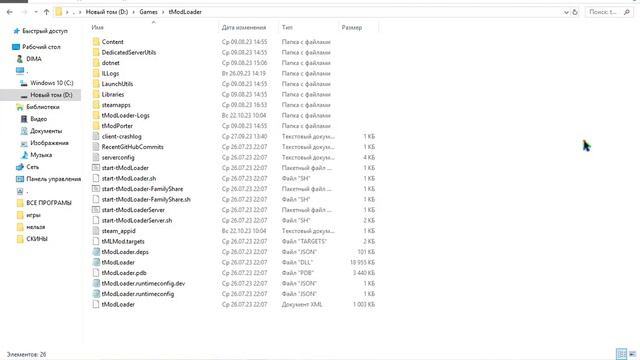Select serverconfig file icon
640x360 pixels.
point(96,157)
